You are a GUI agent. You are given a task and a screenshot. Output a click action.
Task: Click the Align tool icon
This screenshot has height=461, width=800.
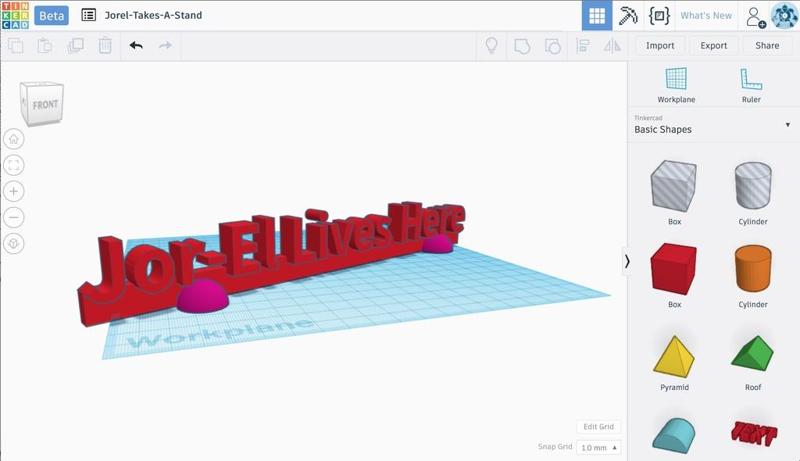(583, 46)
